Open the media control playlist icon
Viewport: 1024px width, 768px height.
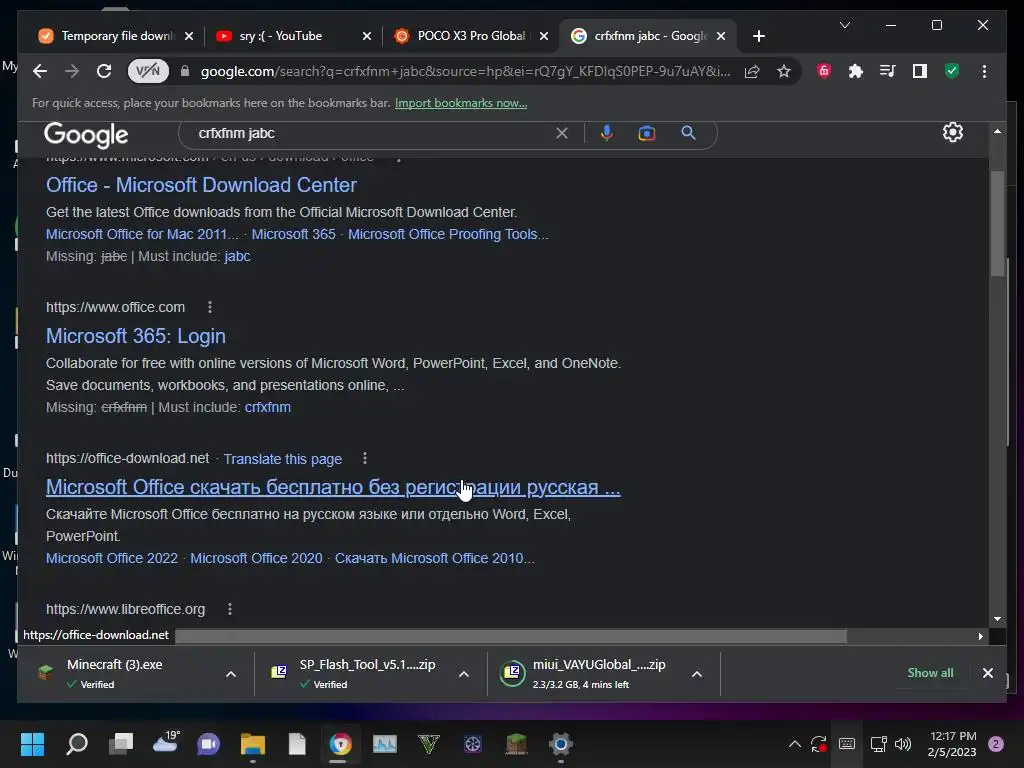click(888, 71)
